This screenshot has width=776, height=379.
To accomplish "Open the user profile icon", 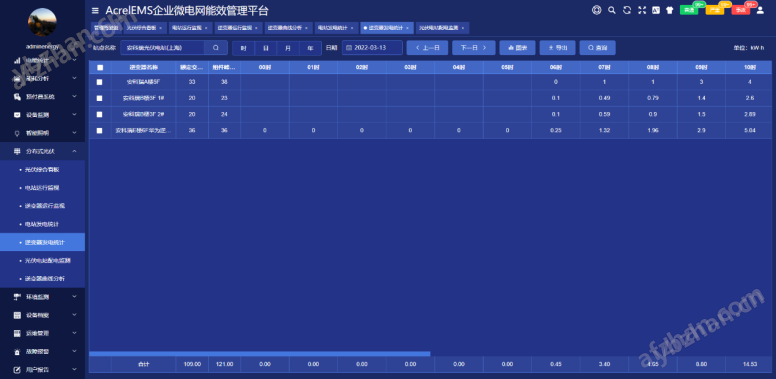I will pyautogui.click(x=760, y=10).
